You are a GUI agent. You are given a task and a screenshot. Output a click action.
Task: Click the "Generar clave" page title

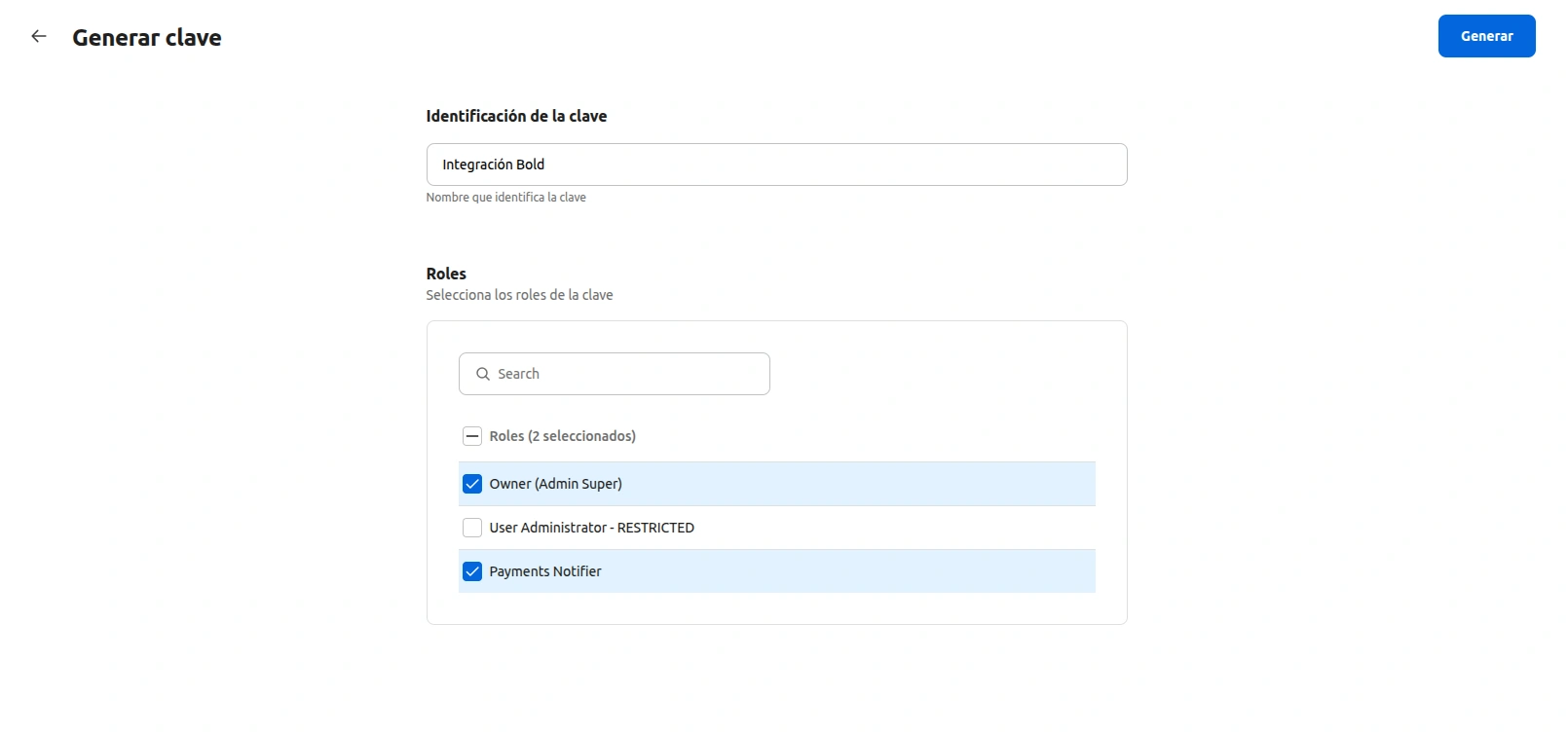[x=147, y=38]
